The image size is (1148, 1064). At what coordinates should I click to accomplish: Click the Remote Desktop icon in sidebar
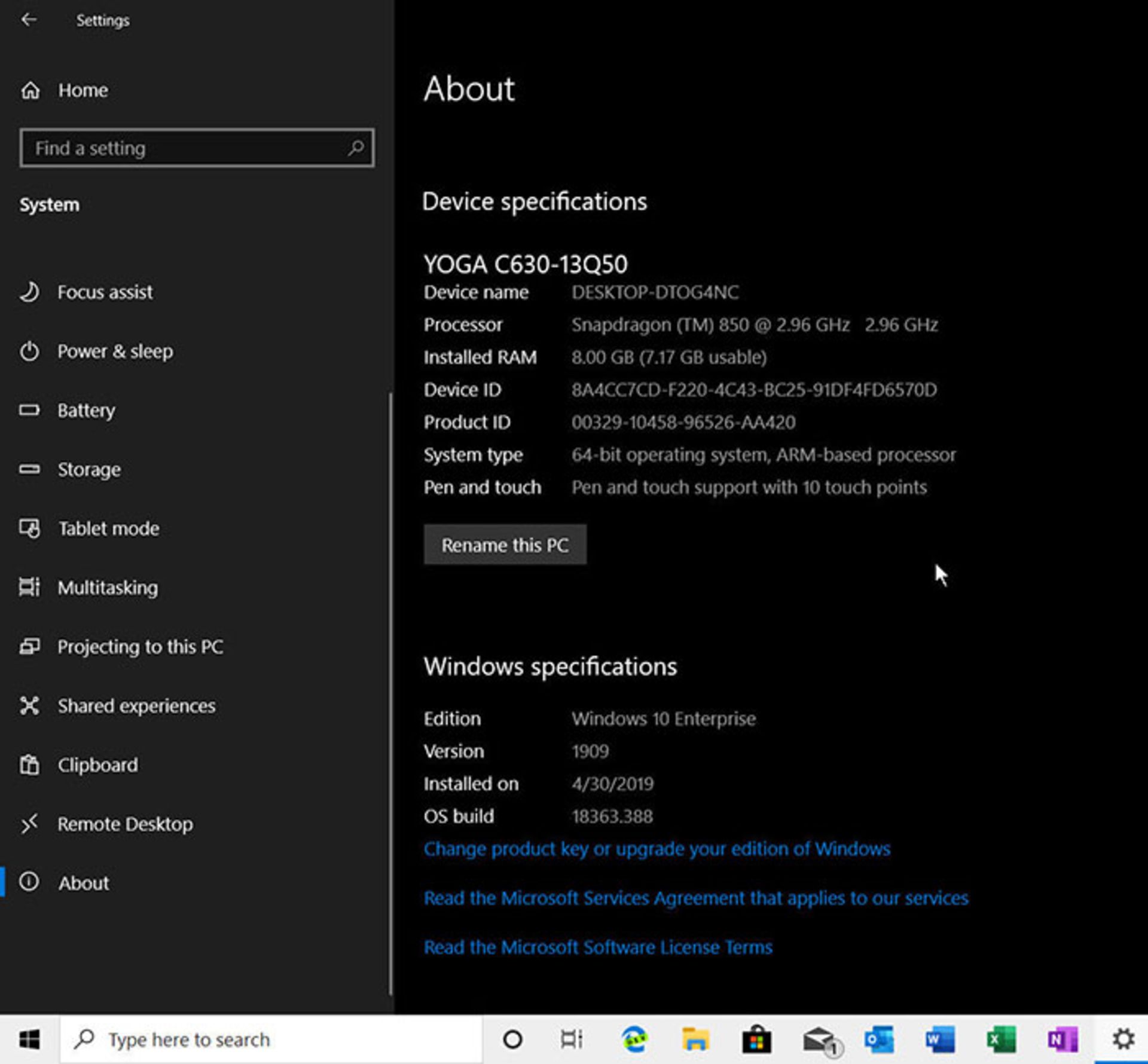31,823
